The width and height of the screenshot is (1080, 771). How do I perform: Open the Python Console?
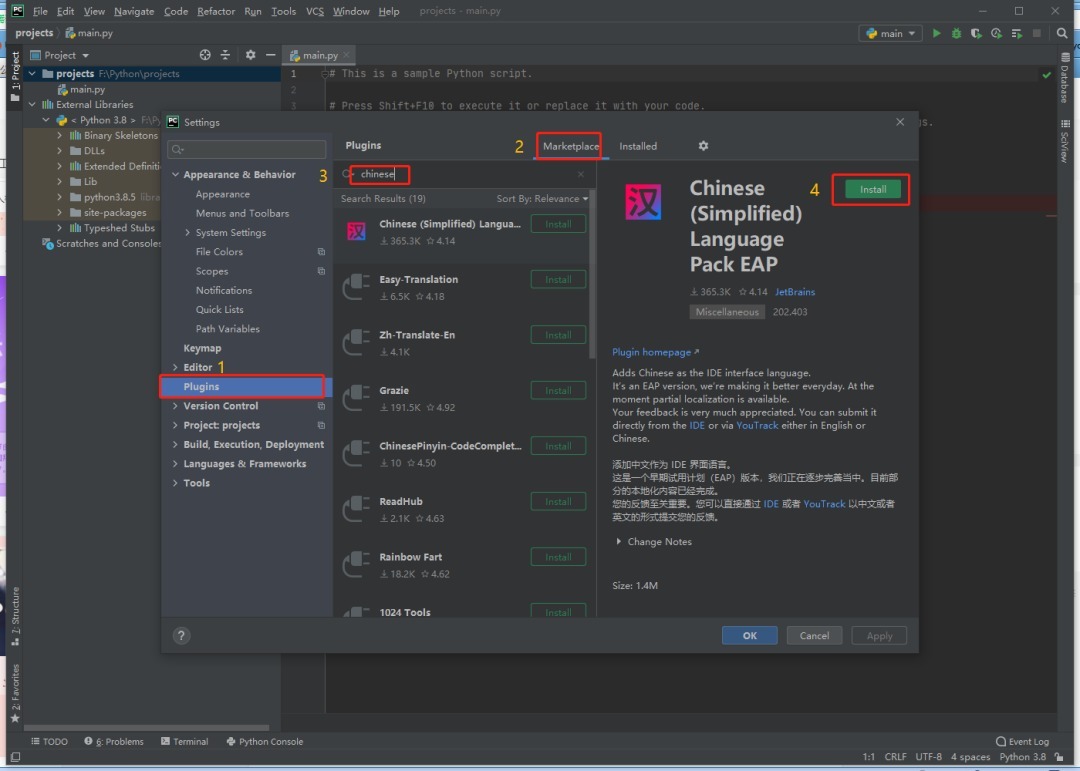pos(264,741)
